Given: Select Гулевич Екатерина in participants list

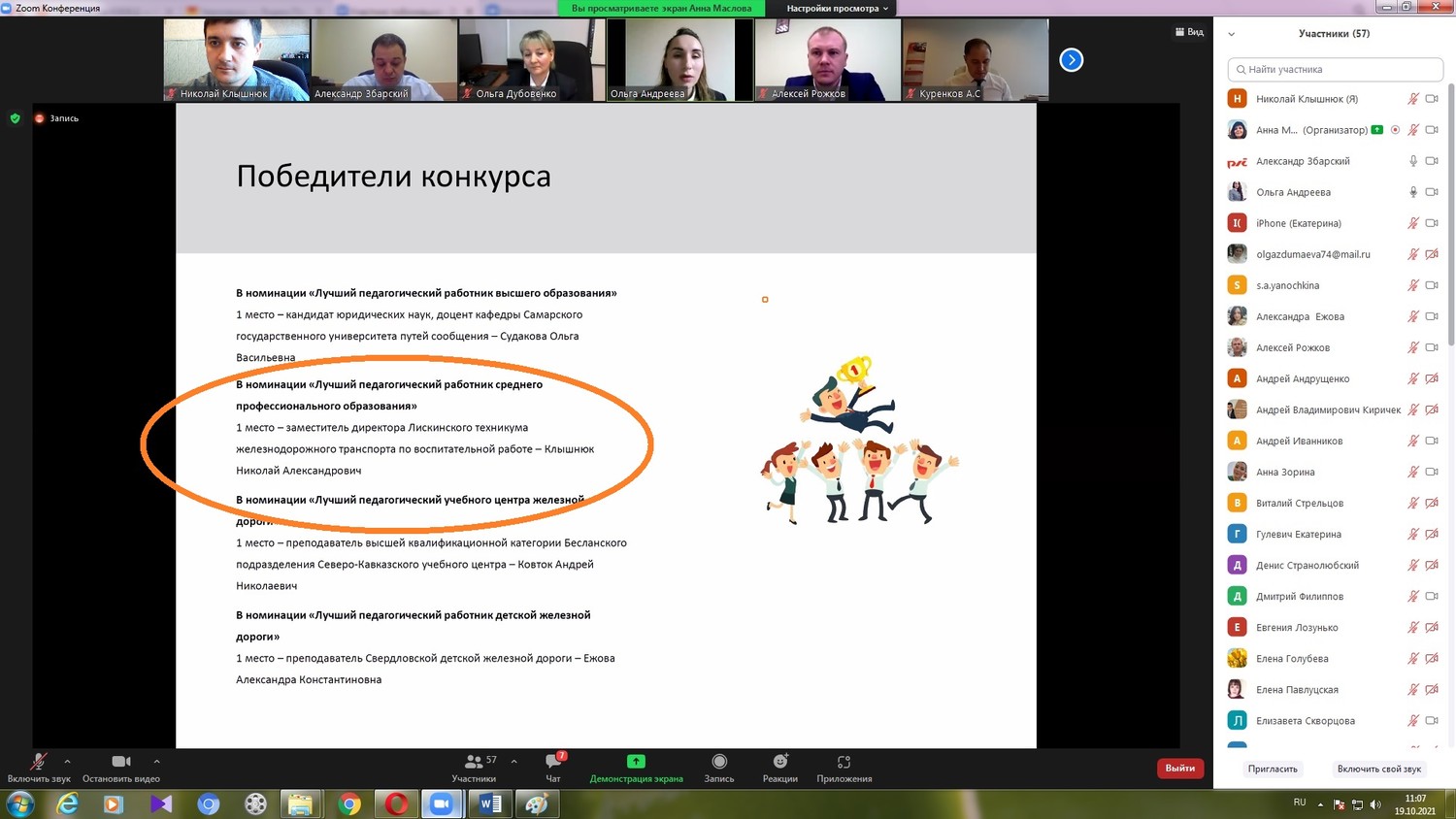Looking at the screenshot, I should [x=1333, y=534].
